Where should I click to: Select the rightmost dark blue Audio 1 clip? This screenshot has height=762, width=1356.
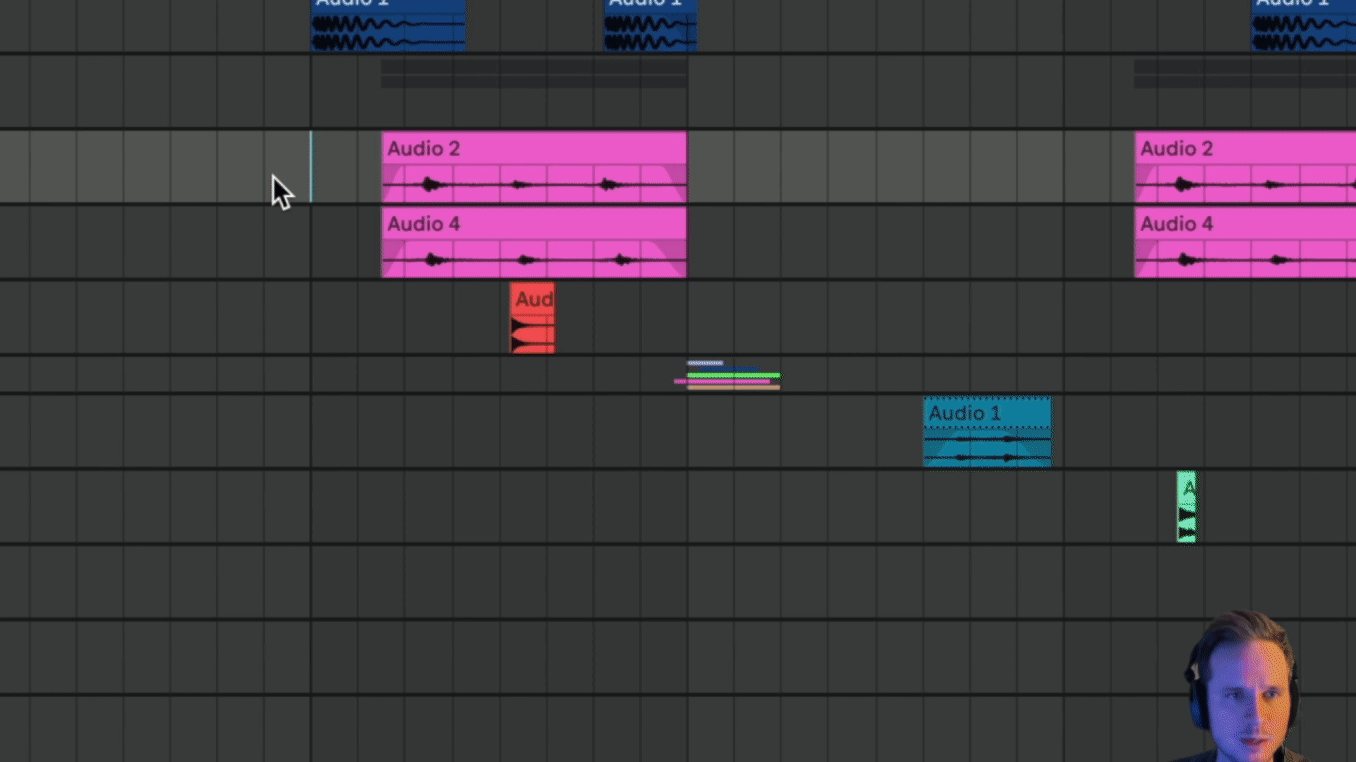(x=1304, y=25)
